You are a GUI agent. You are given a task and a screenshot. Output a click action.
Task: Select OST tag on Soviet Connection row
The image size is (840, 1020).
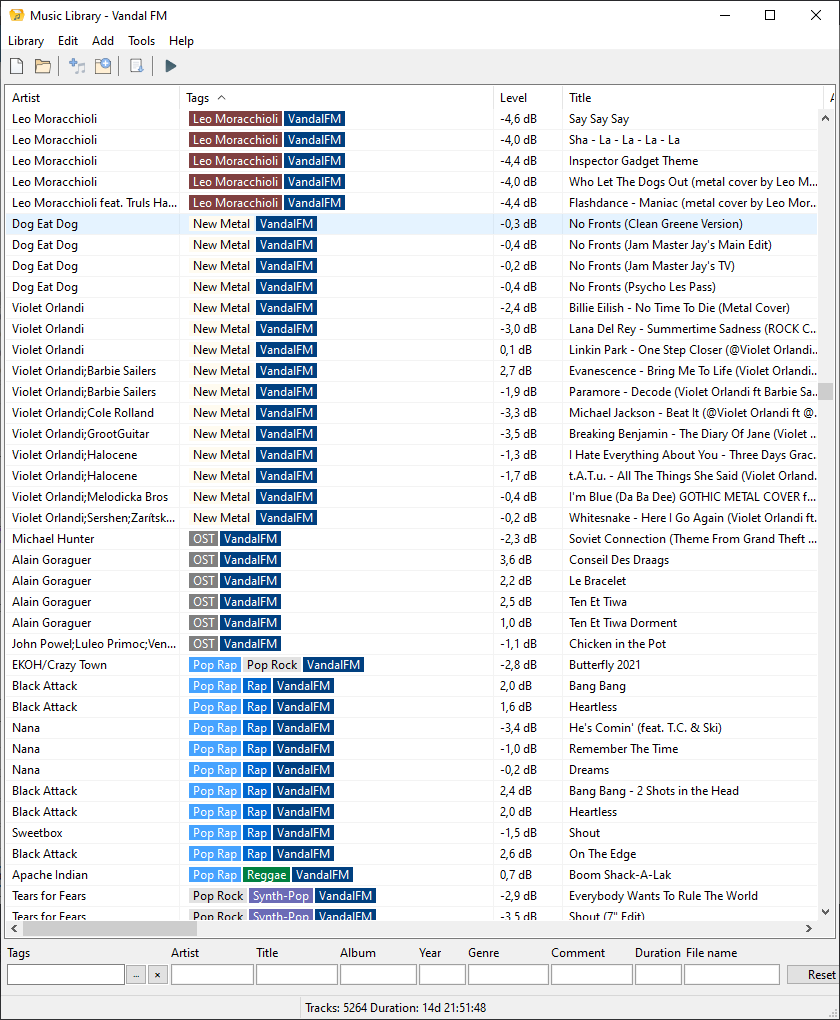click(x=204, y=539)
